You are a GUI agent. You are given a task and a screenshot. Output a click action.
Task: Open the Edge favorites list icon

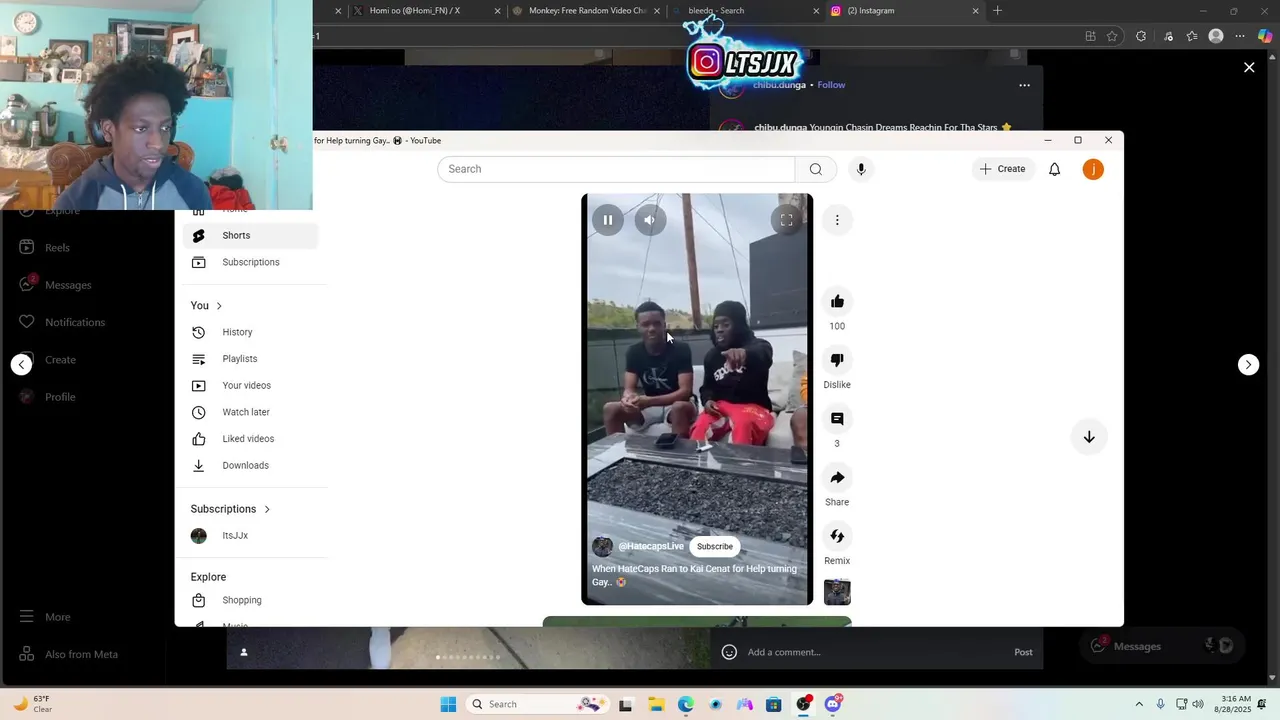1192,36
